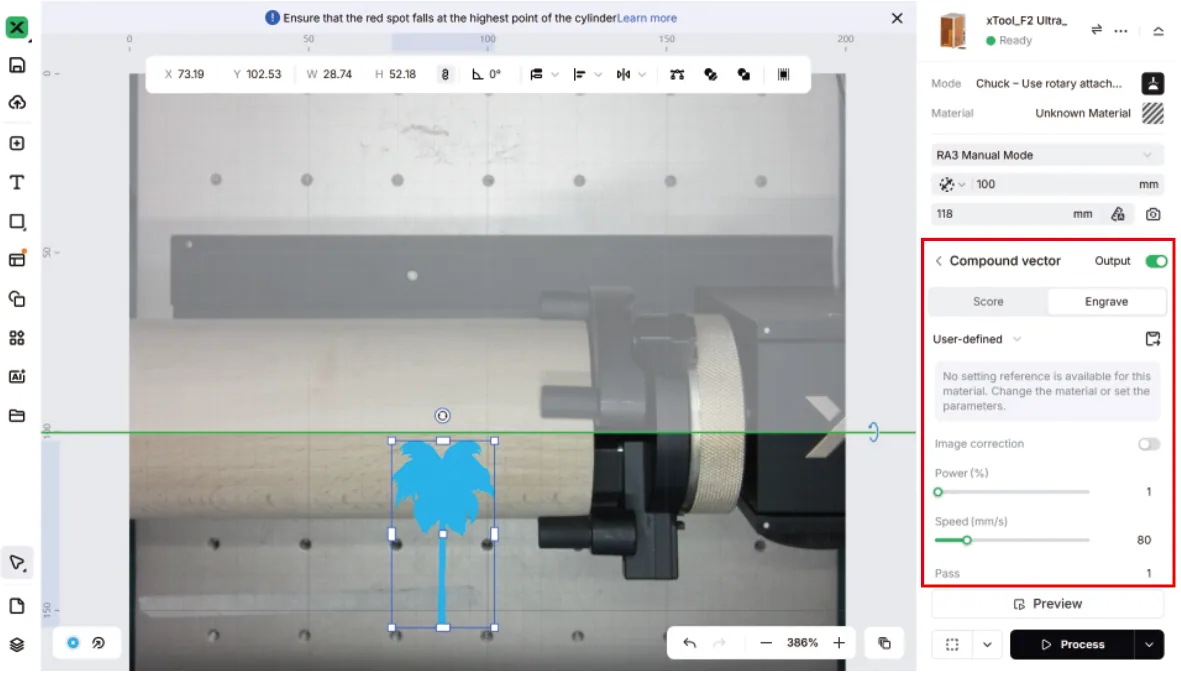Click the Process button

1073,644
